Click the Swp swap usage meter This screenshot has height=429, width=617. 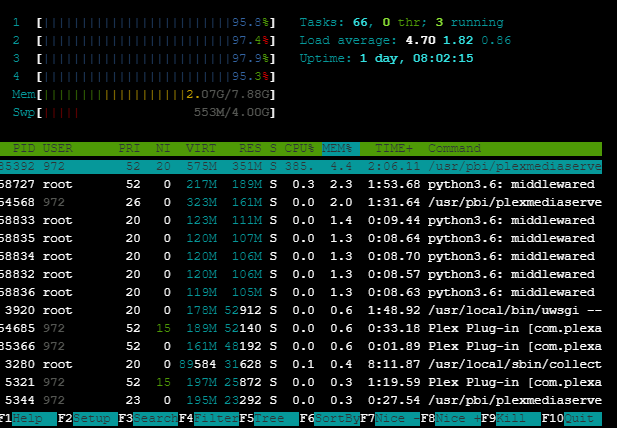click(156, 113)
